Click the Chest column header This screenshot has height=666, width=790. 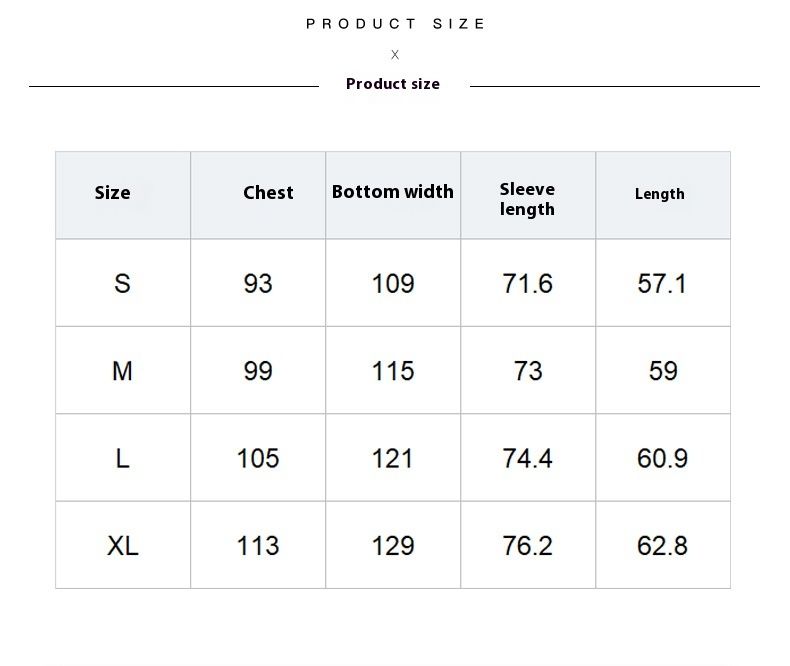[x=268, y=193]
